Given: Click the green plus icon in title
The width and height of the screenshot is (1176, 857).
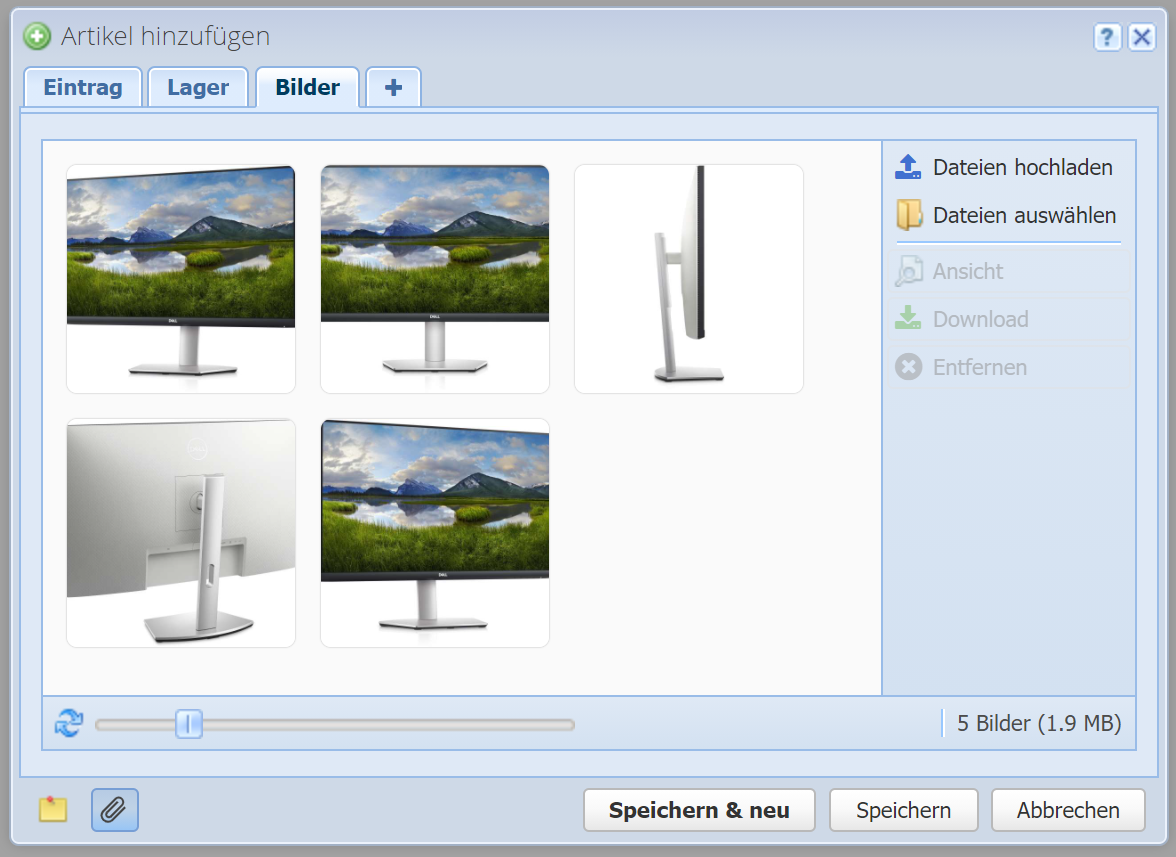Looking at the screenshot, I should point(38,37).
